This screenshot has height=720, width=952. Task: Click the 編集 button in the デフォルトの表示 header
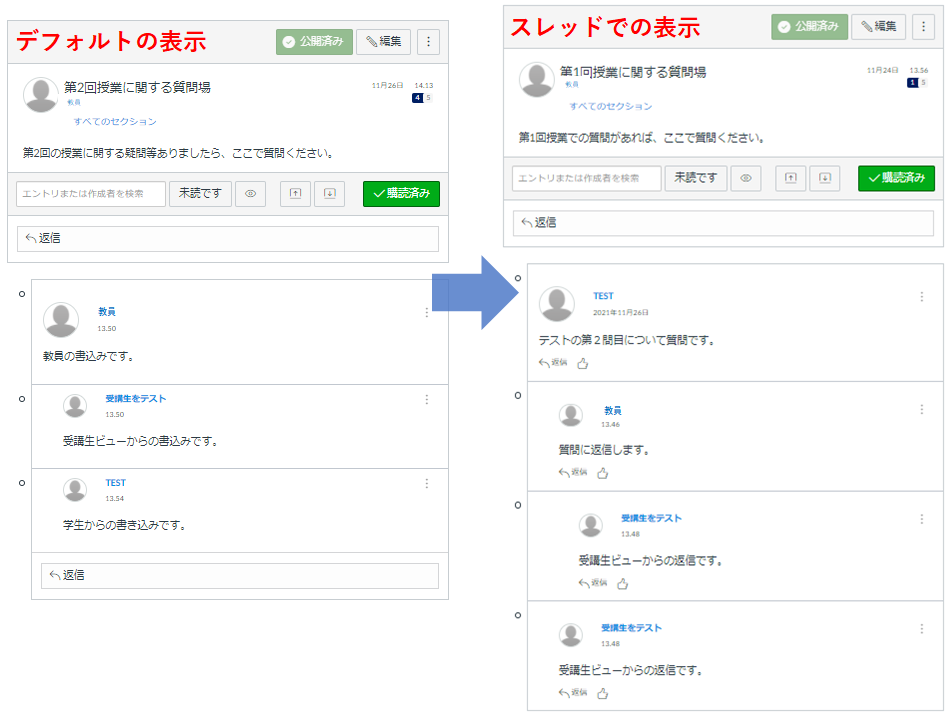point(383,41)
